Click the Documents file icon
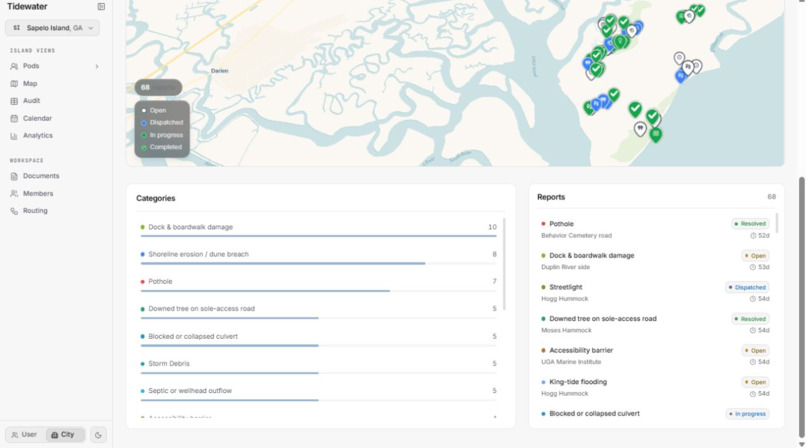Viewport: 806px width, 448px height. click(x=14, y=176)
